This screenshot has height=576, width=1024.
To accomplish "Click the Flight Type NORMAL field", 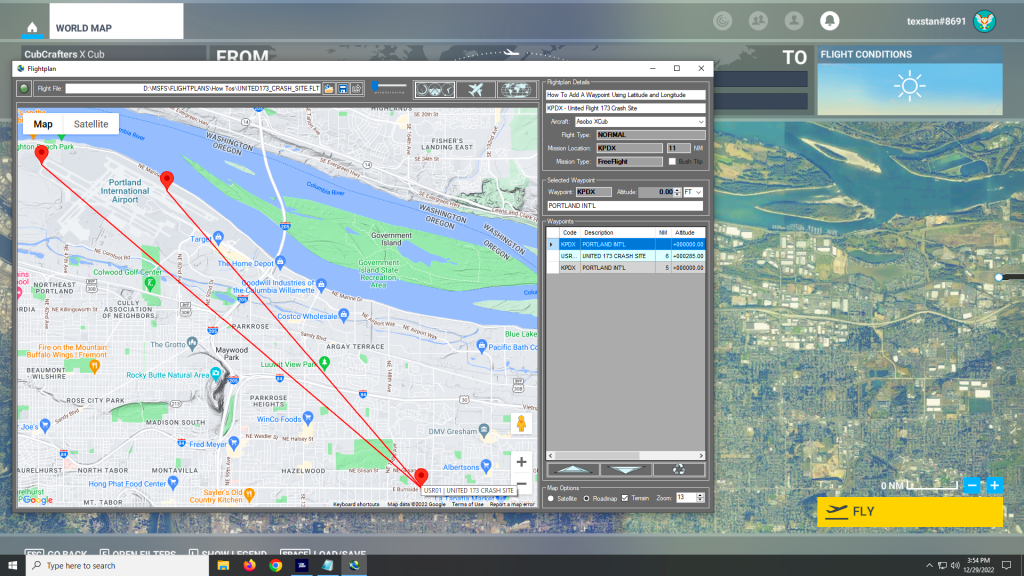I will (650, 135).
